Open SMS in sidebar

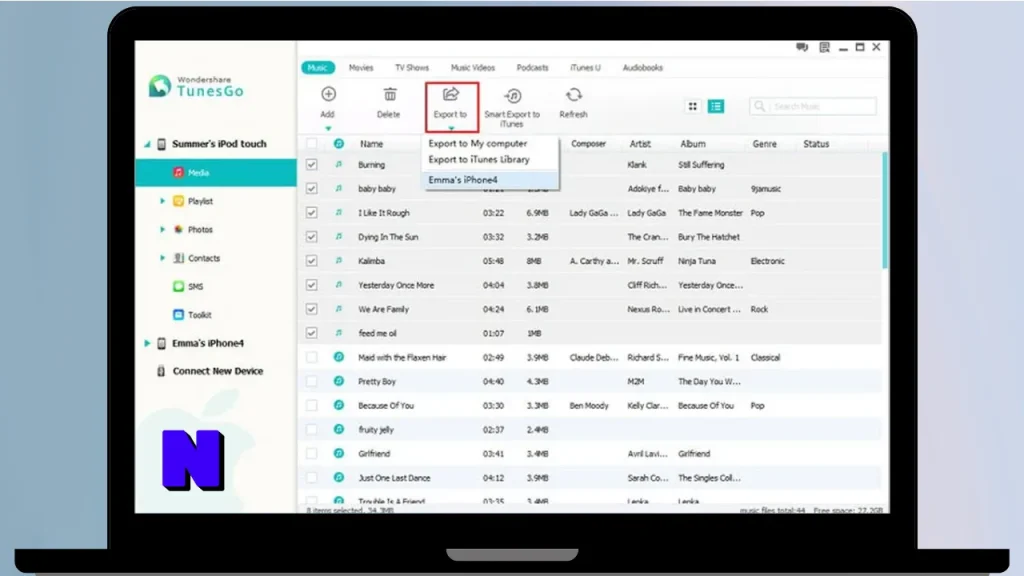195,287
